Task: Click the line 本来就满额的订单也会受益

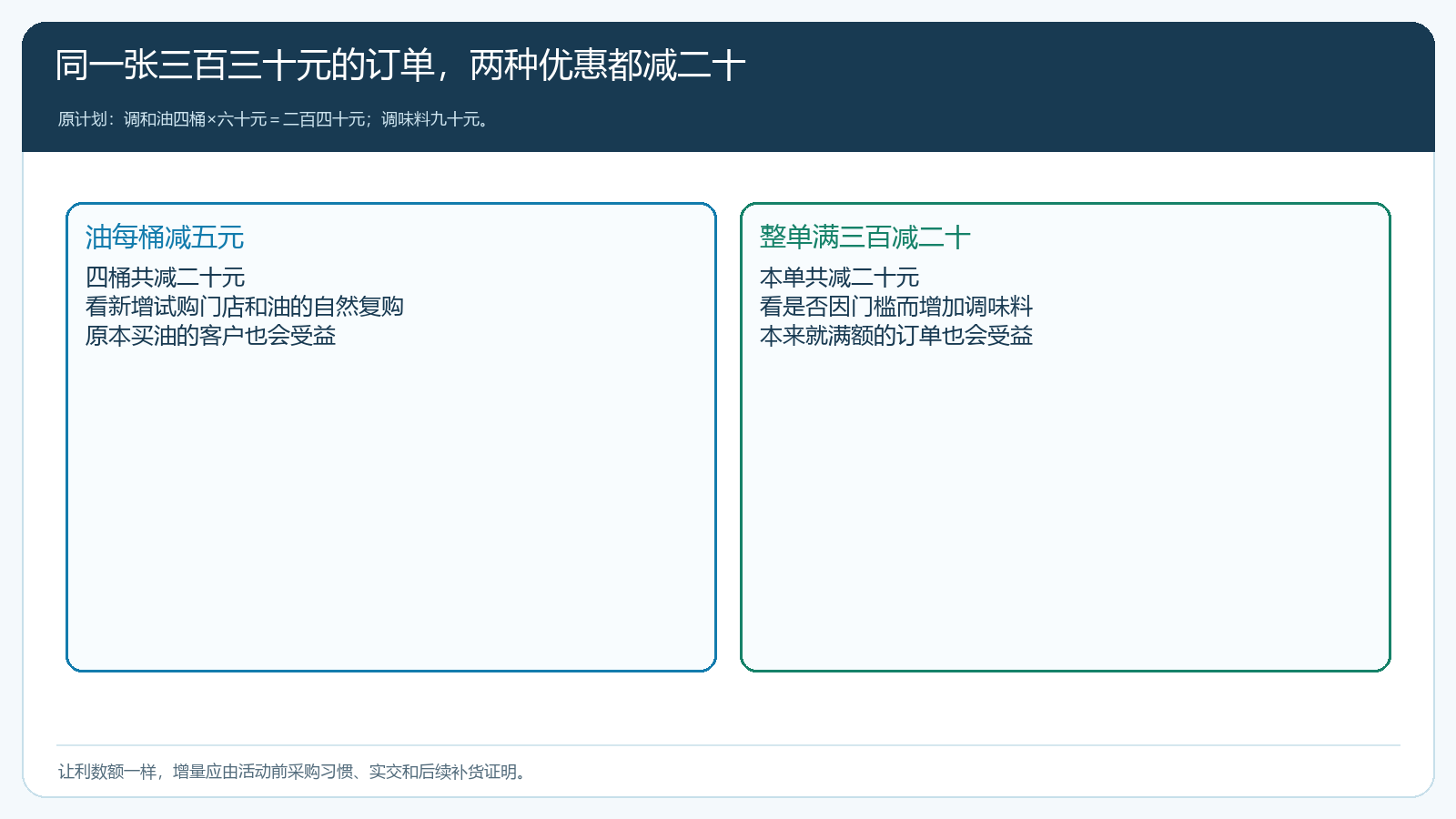Action: (x=896, y=336)
